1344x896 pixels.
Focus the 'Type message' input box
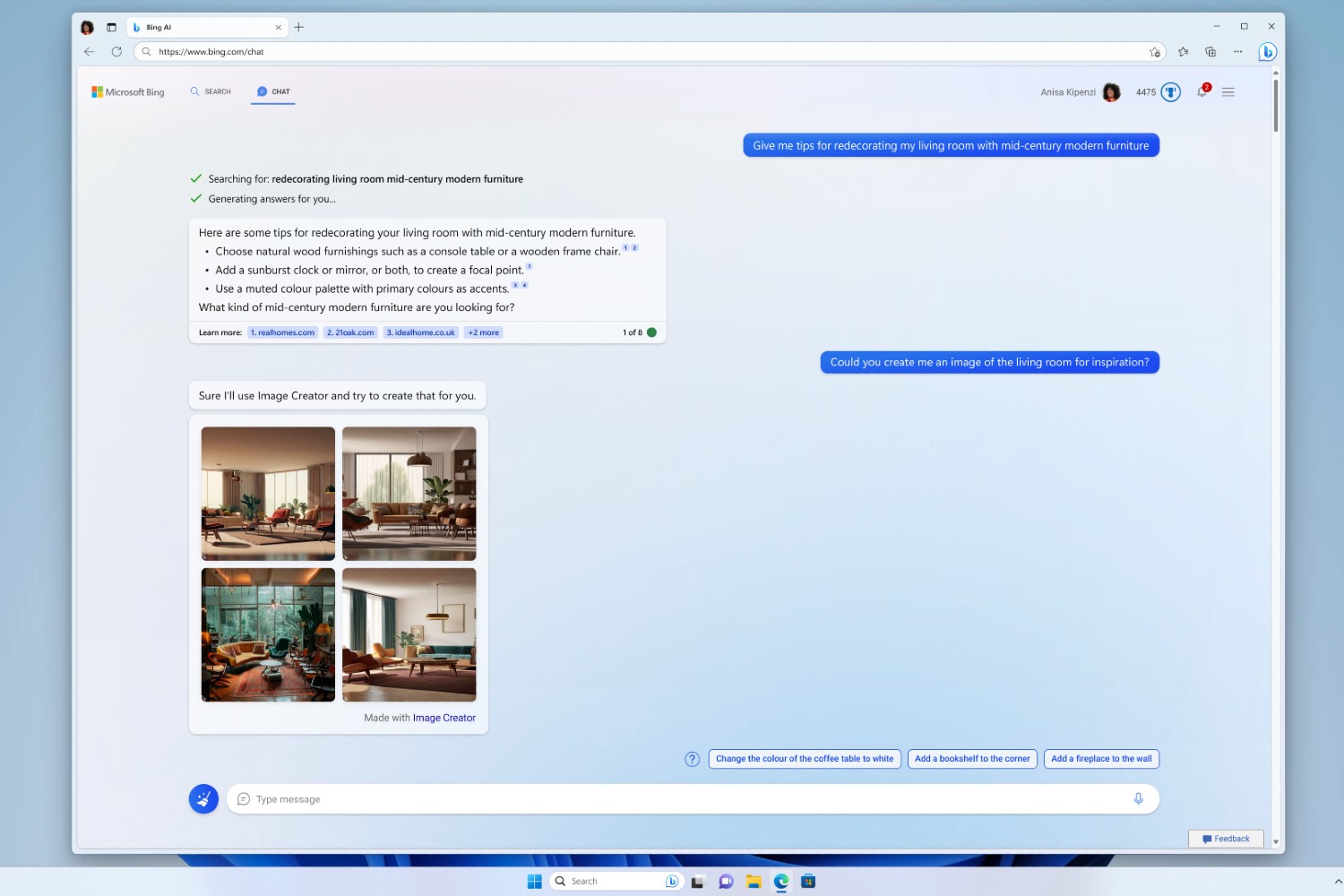681,799
